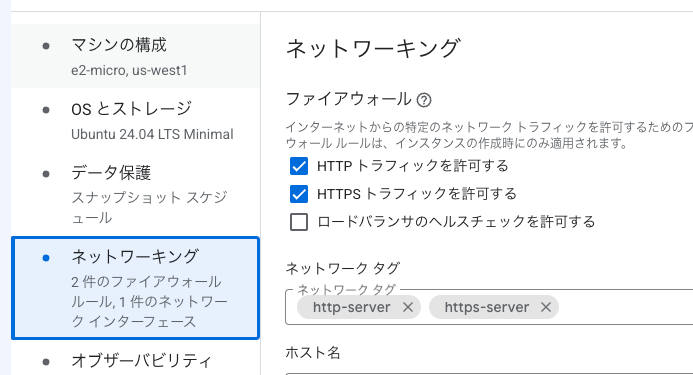Click the スナップショット スケジュール subtitle
This screenshot has width=693, height=375.
149,207
